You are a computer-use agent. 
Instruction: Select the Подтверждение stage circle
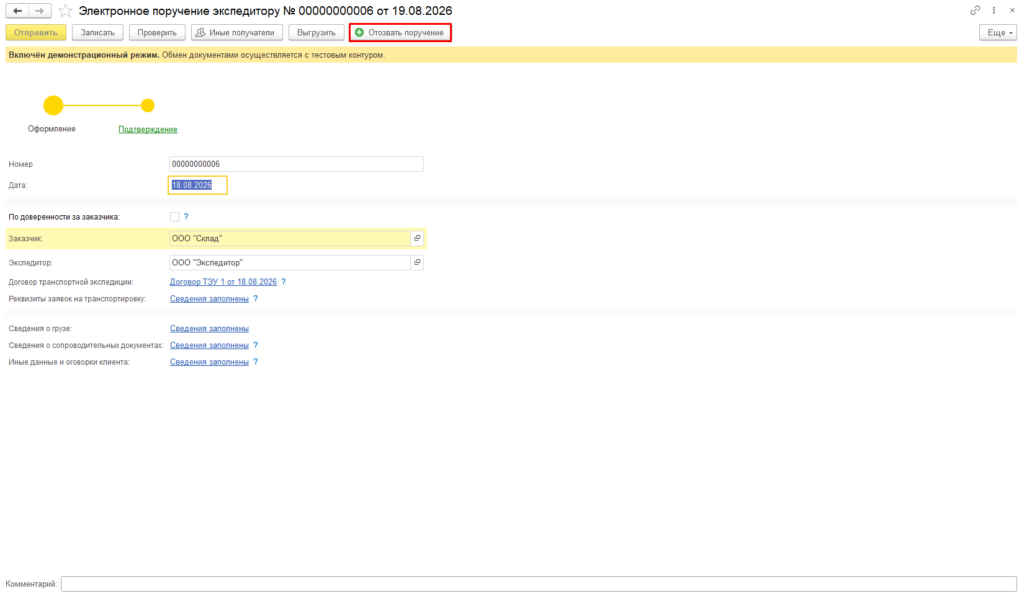[148, 105]
